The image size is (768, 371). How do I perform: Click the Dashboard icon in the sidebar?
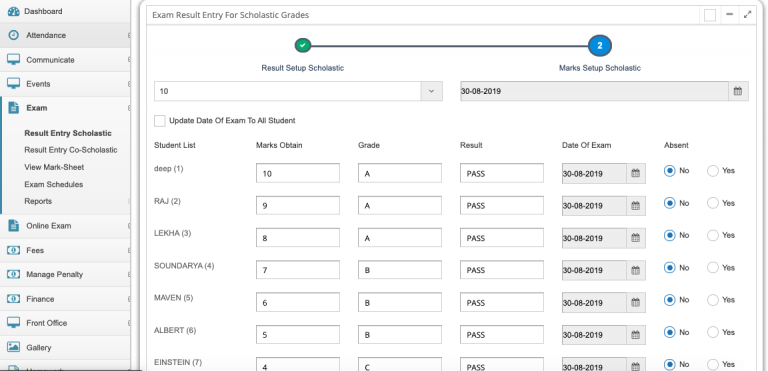pos(13,11)
